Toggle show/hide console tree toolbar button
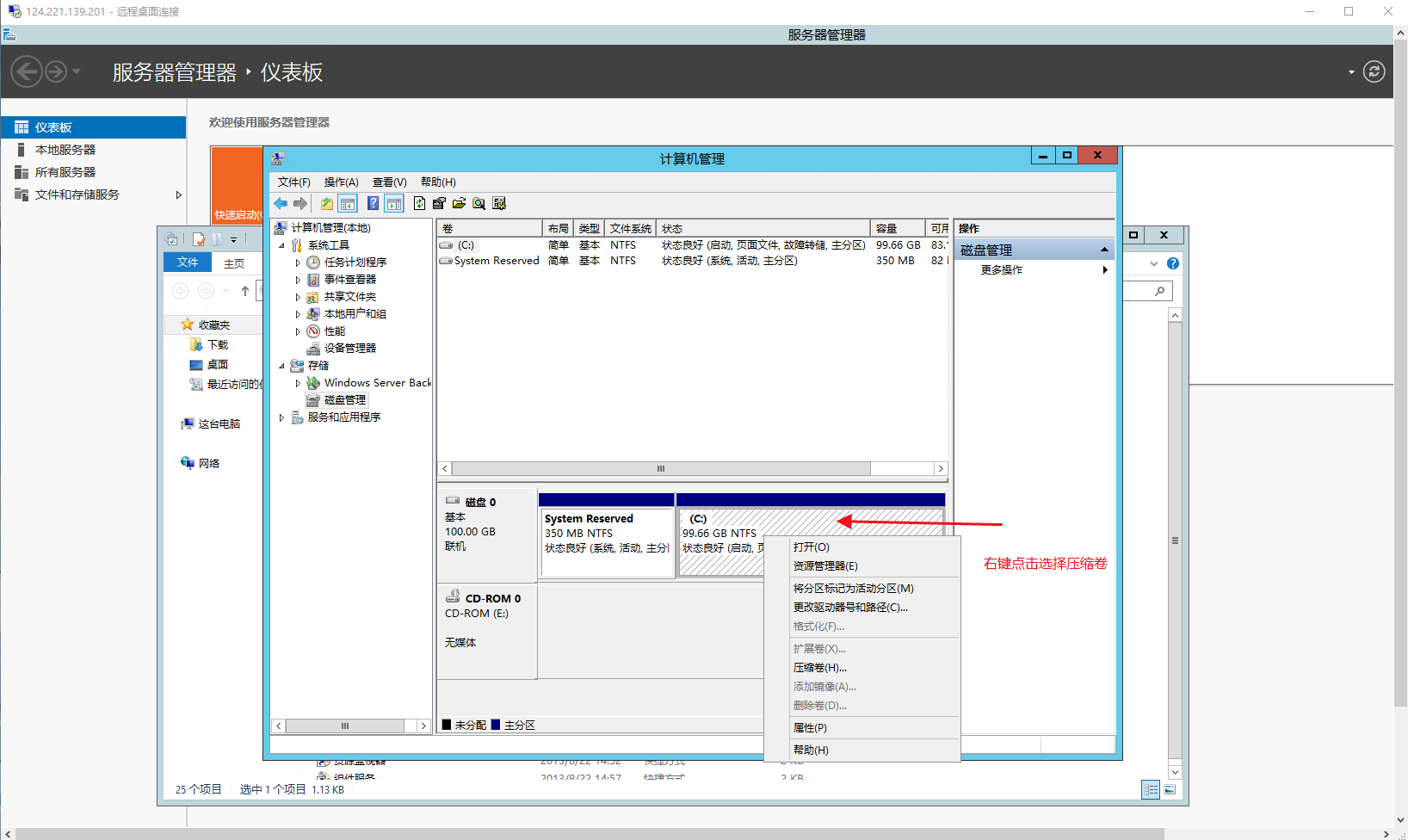 click(x=348, y=204)
